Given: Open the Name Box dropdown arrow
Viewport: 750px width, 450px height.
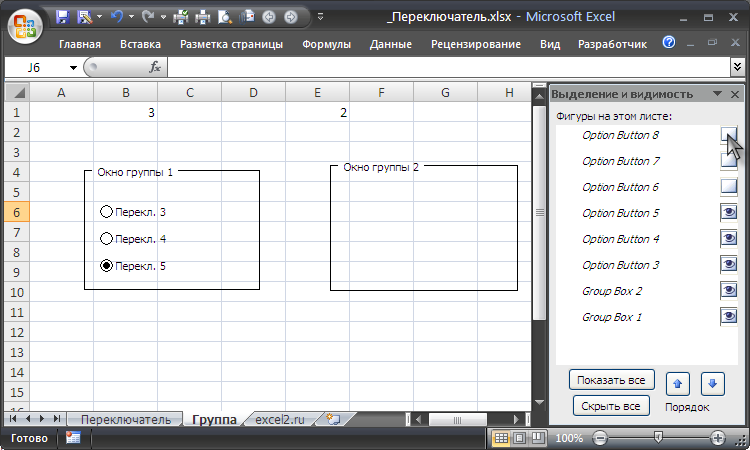Looking at the screenshot, I should 73,67.
